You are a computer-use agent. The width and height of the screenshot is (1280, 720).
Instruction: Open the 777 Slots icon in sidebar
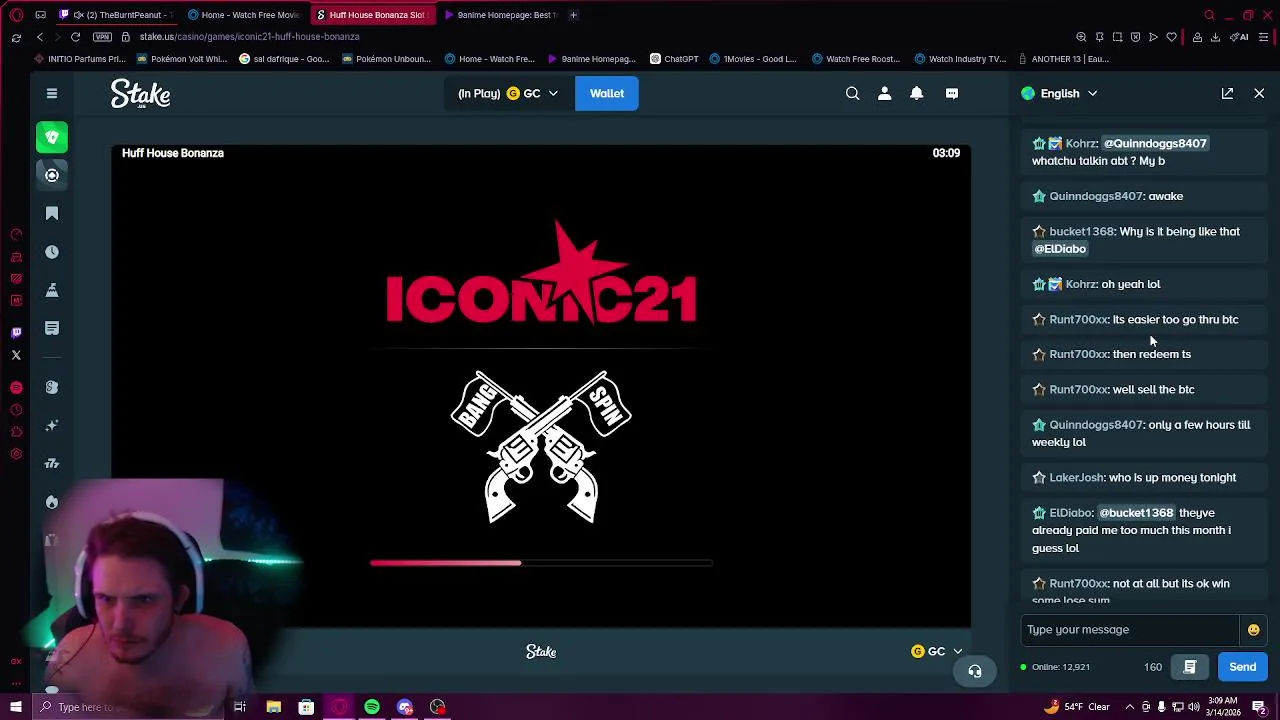[x=52, y=463]
